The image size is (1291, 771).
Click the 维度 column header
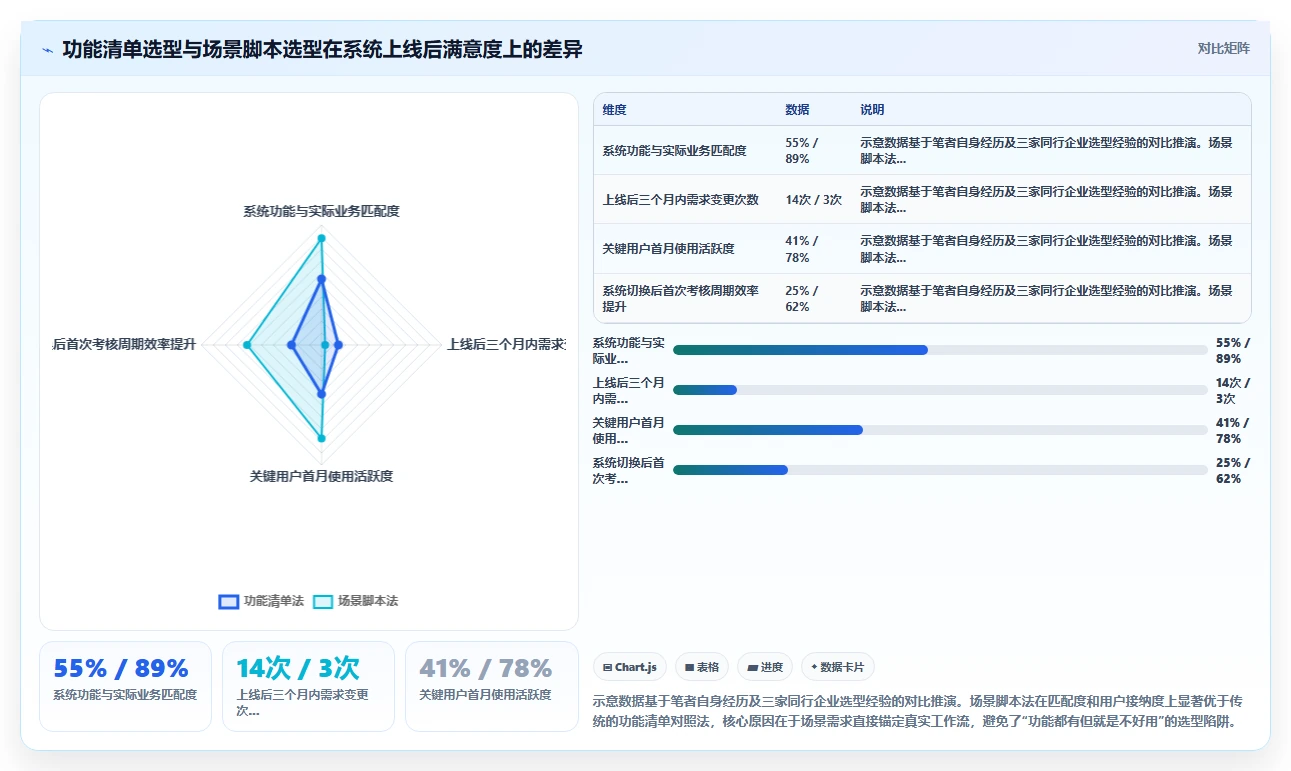(x=614, y=110)
